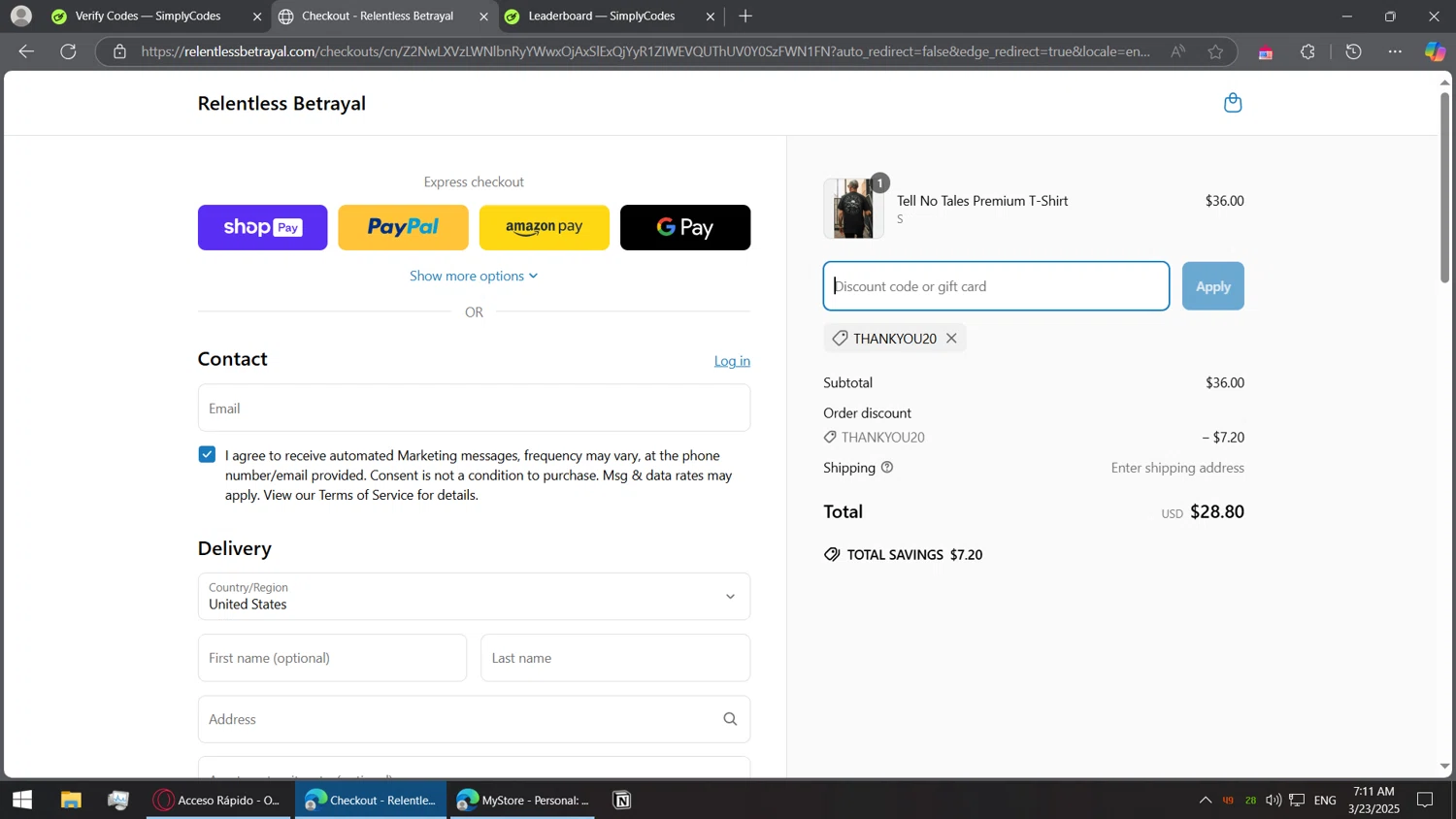Screen dimensions: 1456x819
Task: Click the Discount code or gift card field
Action: pos(996,286)
